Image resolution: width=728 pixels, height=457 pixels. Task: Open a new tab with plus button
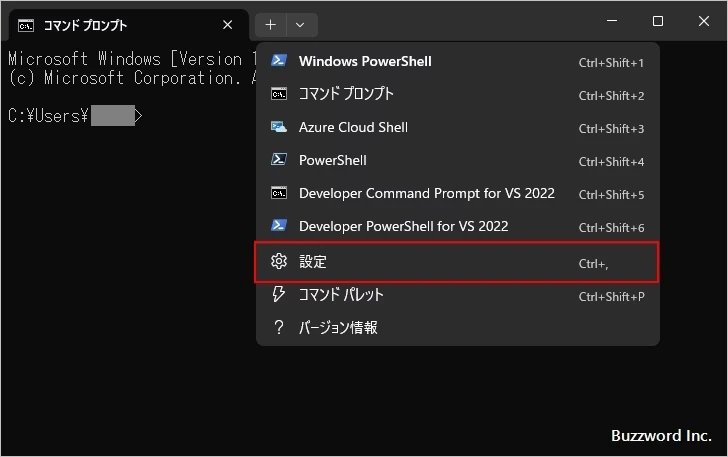271,25
